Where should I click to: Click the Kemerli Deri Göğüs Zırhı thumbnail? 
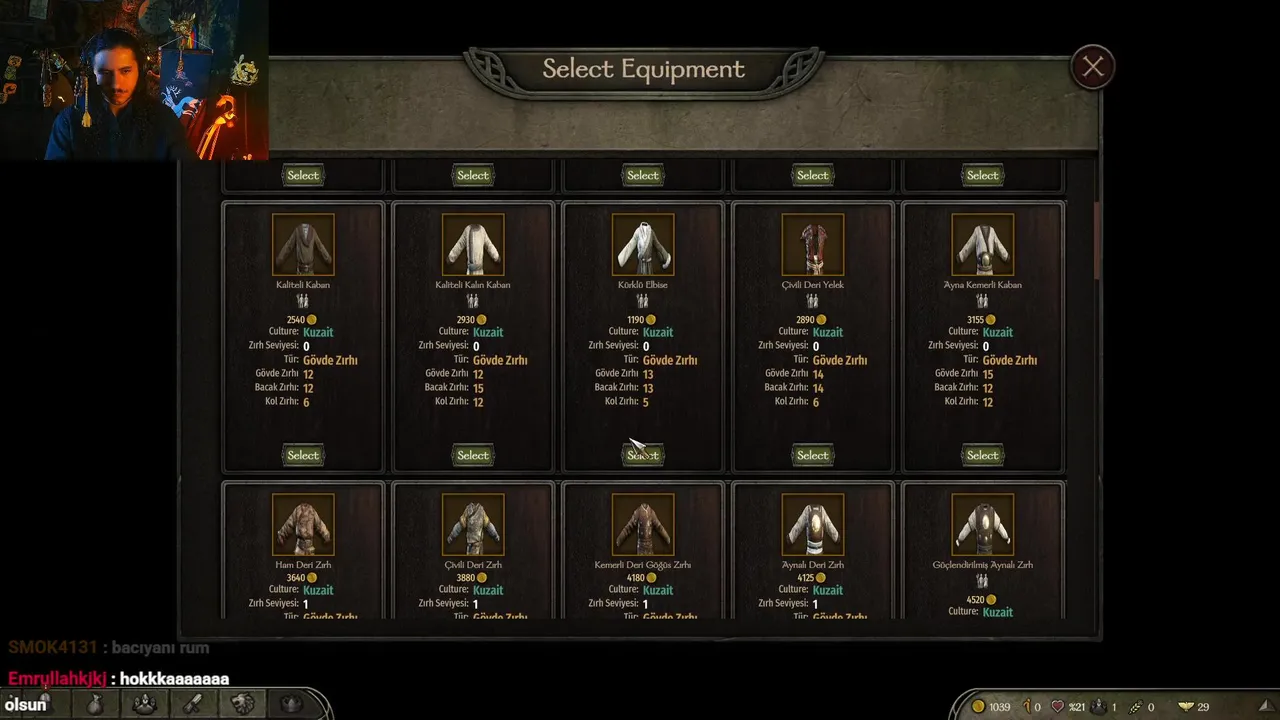(643, 524)
